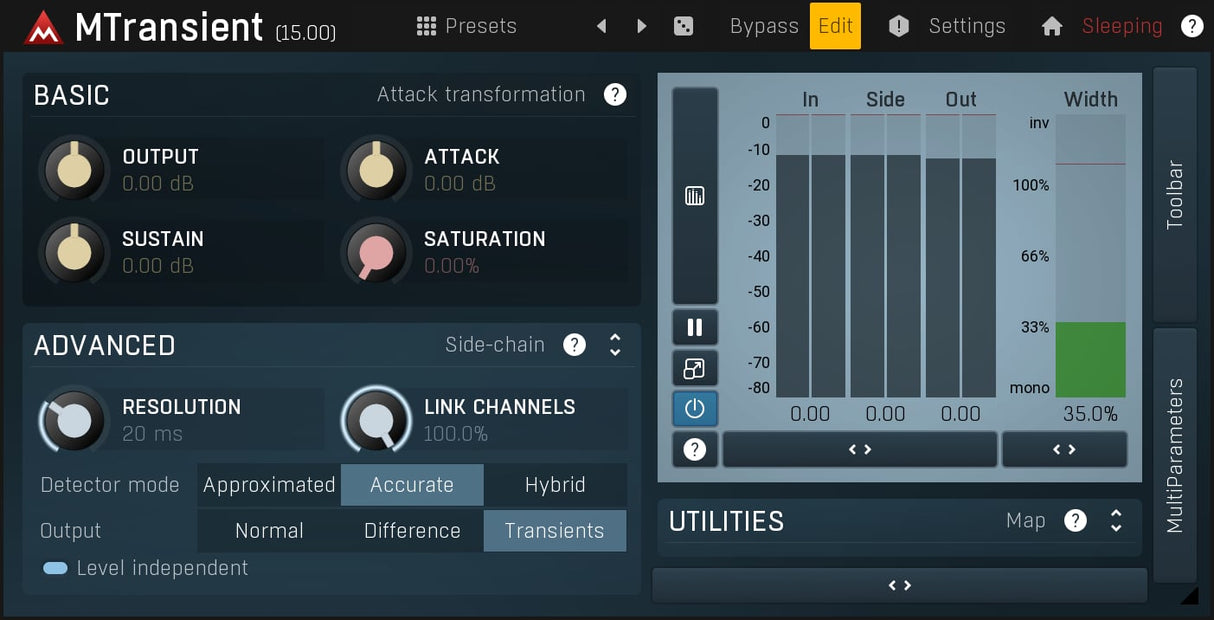Open the Toolbar side tab
Screen dimensions: 1214x620
(1175, 195)
